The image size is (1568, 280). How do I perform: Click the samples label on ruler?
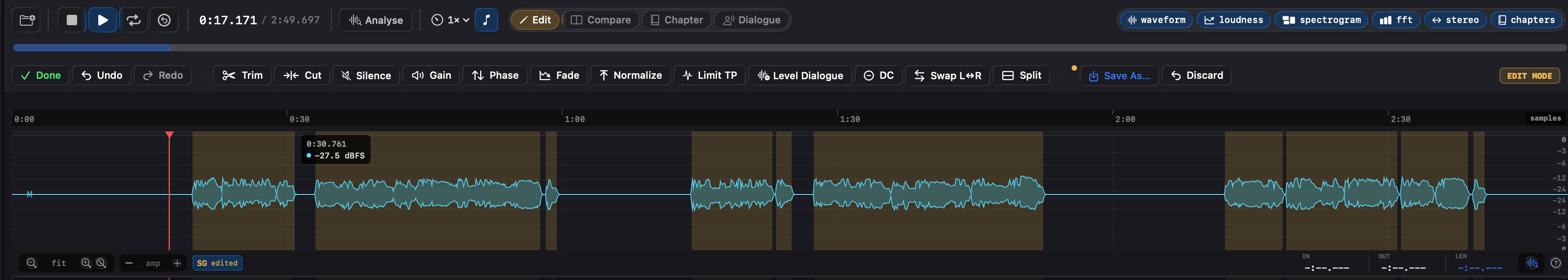click(x=1545, y=118)
